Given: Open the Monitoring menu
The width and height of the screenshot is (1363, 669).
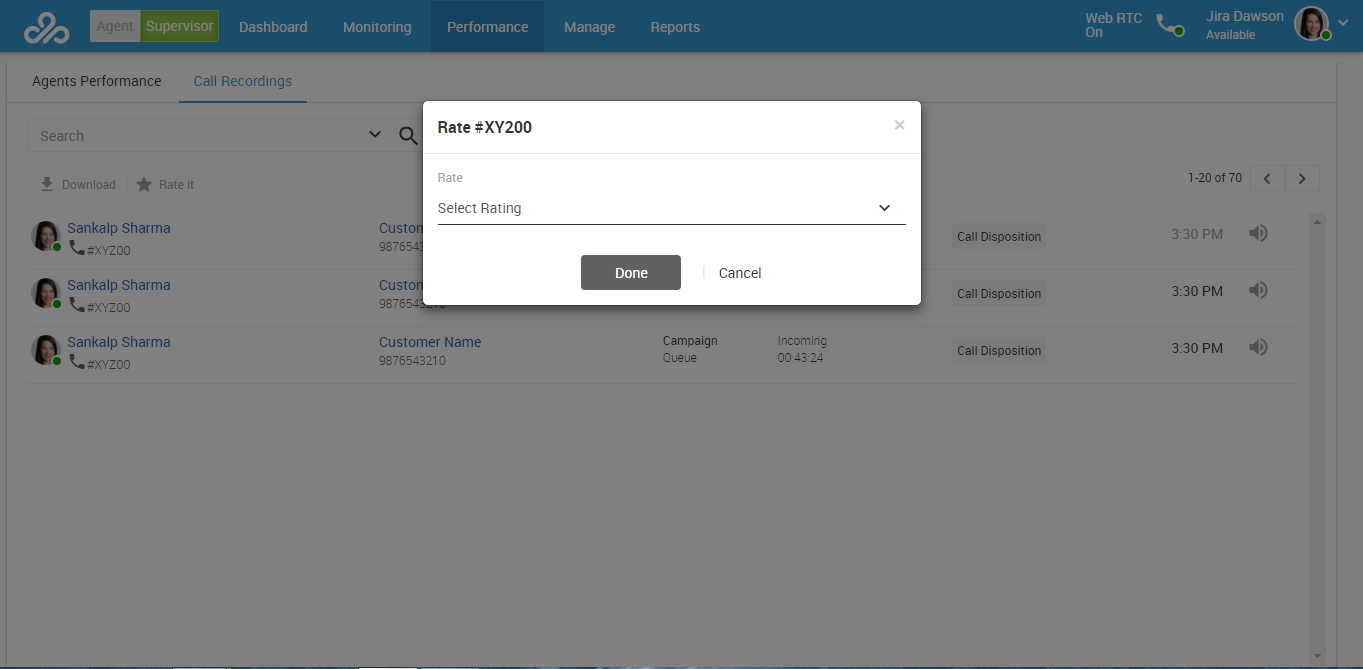Looking at the screenshot, I should coord(377,27).
